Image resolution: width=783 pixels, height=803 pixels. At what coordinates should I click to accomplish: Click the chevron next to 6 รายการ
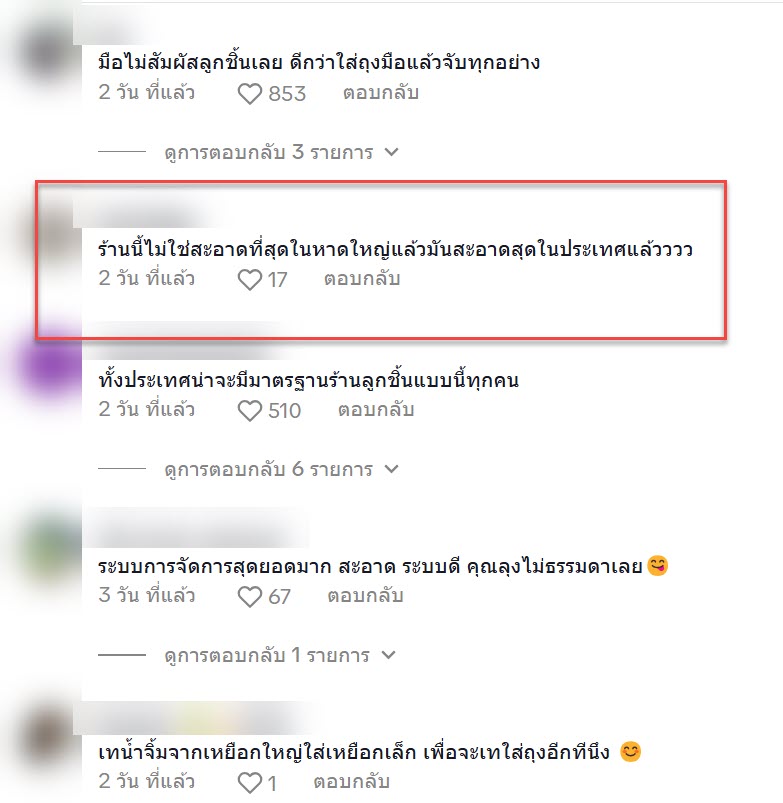coord(391,469)
